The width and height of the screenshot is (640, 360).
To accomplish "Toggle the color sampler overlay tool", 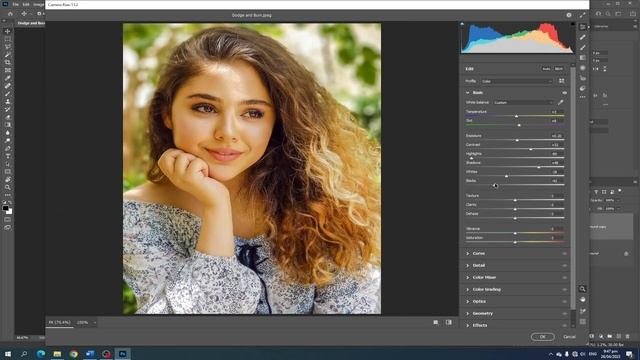I will [x=582, y=311].
